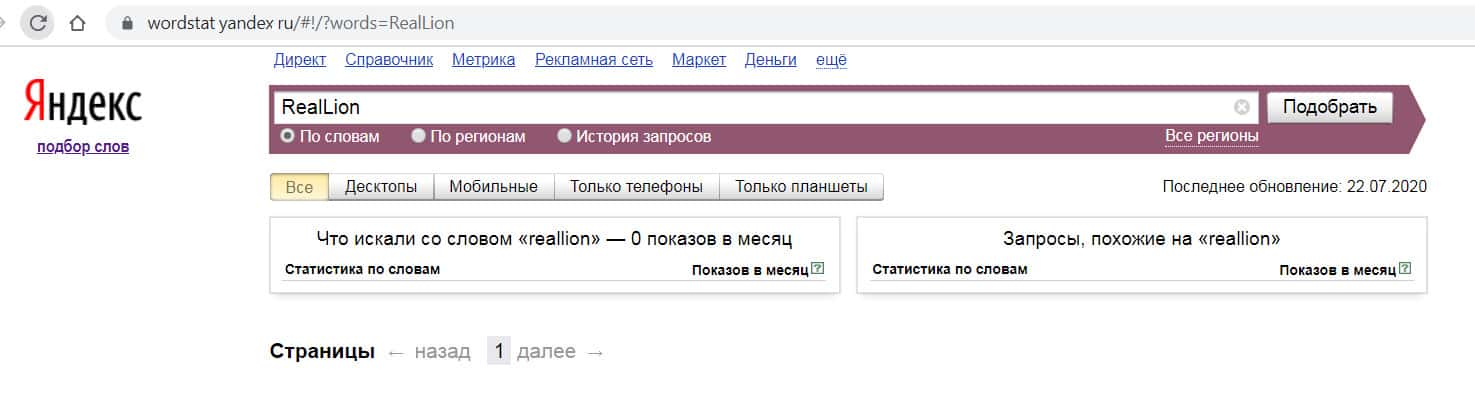Click the browser home icon
The width and height of the screenshot is (1475, 402).
77,23
